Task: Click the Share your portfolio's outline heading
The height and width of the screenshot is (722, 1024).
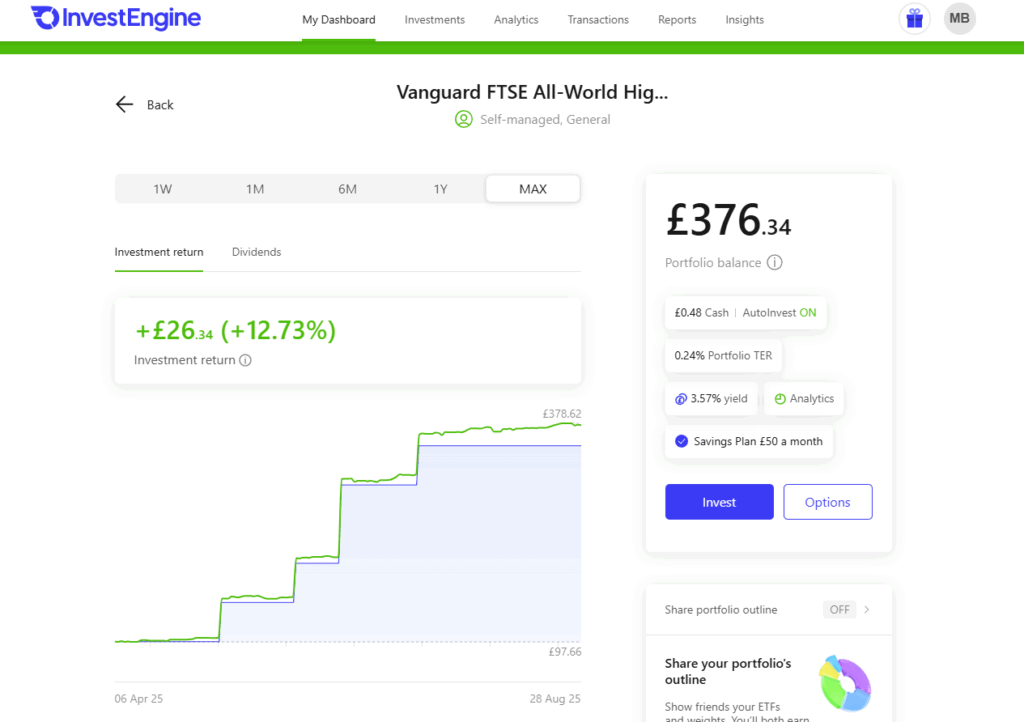Action: 728,671
